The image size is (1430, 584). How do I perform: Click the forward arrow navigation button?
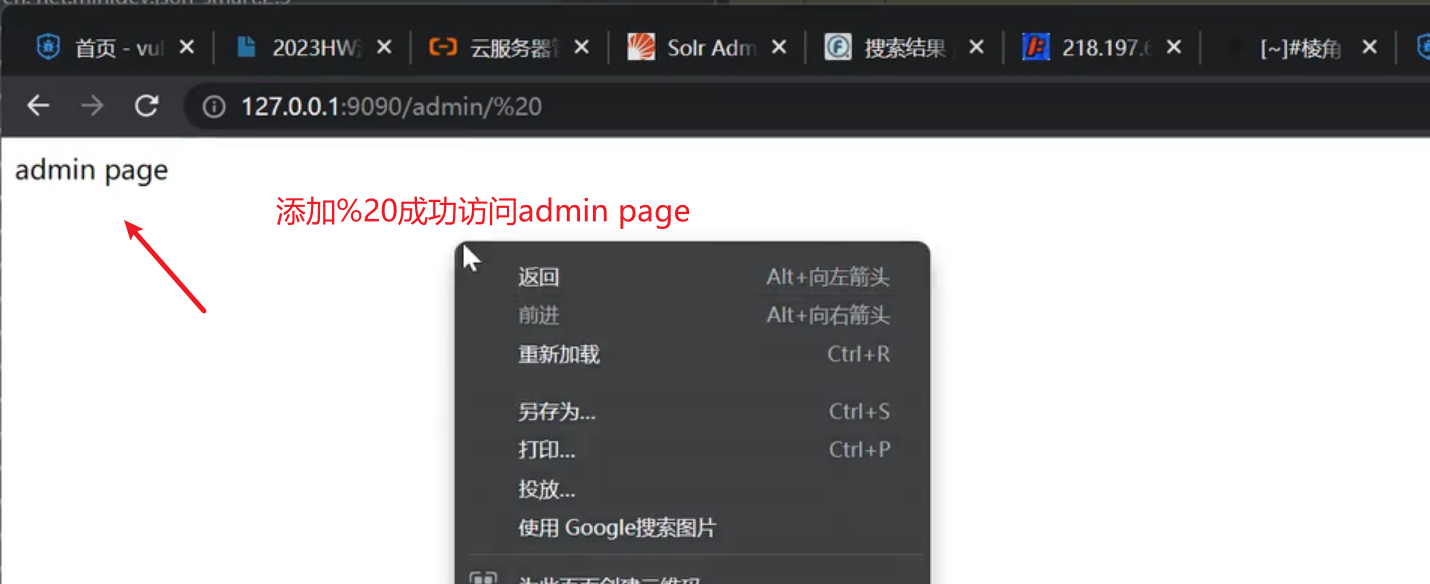click(92, 106)
